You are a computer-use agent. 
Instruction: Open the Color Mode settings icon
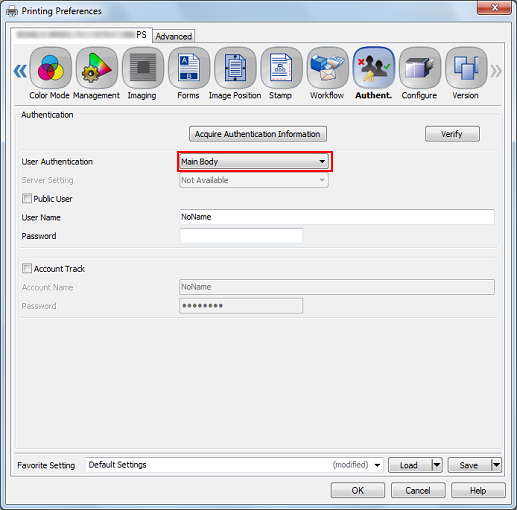coord(51,68)
